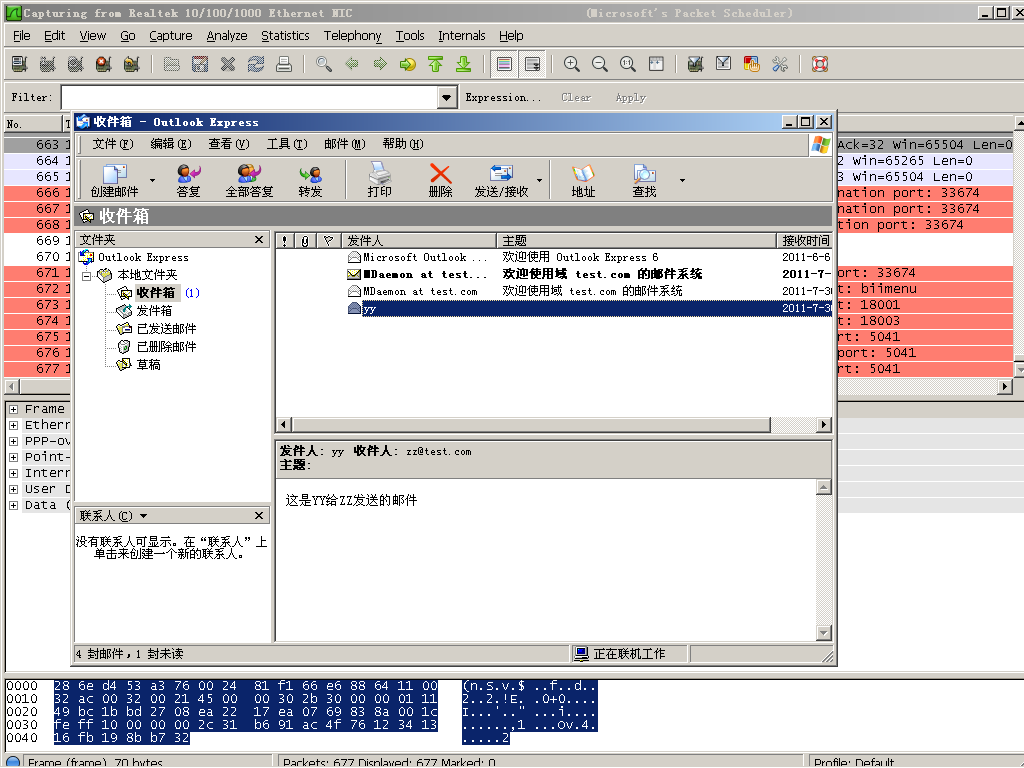Sort messages by Subject column header 主题
The height and width of the screenshot is (768, 1024).
[636, 240]
